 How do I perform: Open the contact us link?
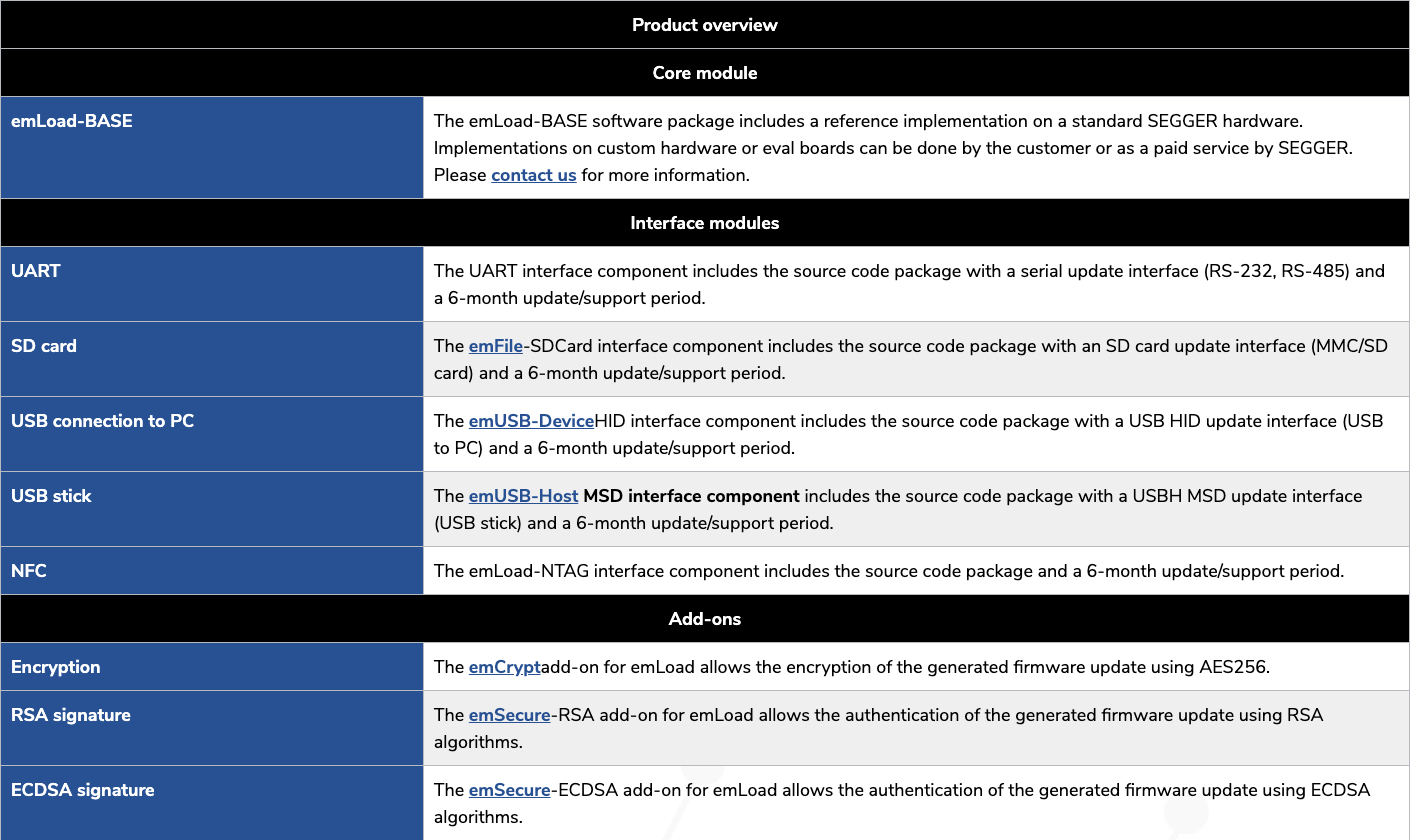[x=533, y=175]
